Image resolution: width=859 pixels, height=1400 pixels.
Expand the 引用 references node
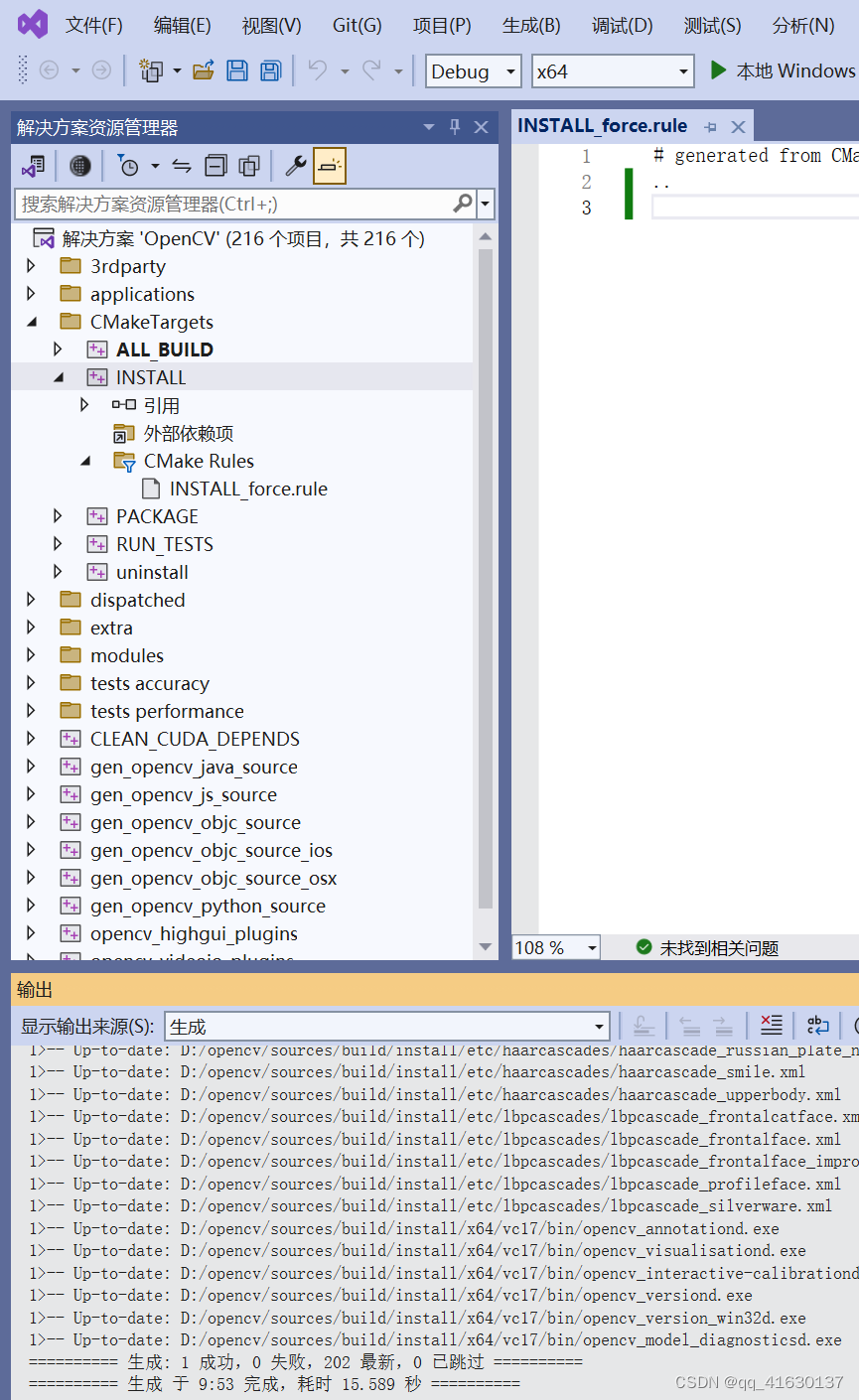[x=84, y=405]
